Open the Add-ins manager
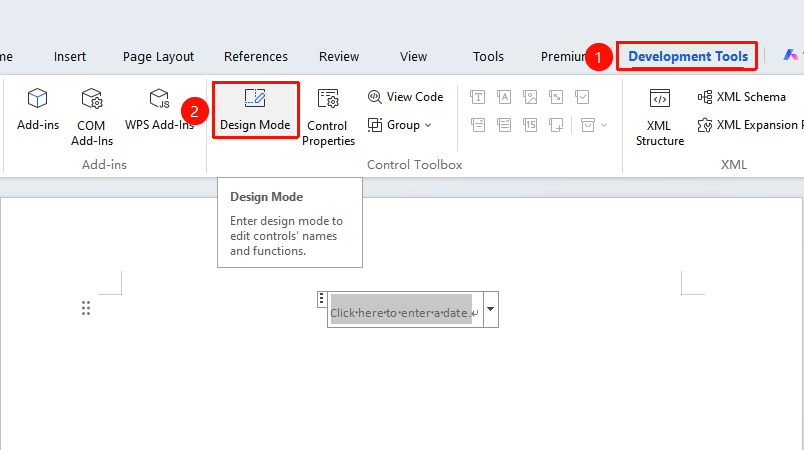This screenshot has height=450, width=804. point(37,109)
